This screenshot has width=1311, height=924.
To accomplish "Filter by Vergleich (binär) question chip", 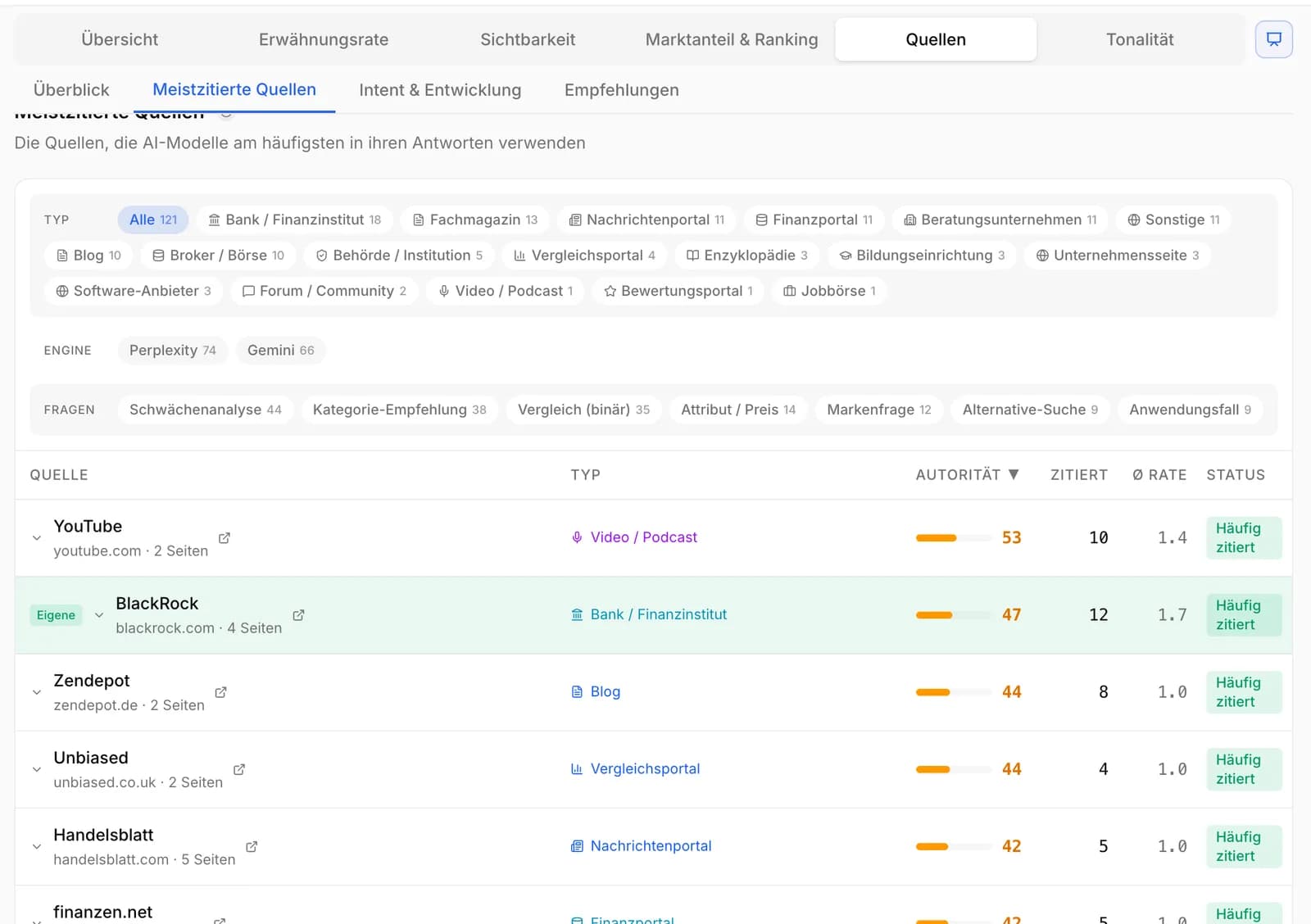I will [x=584, y=410].
